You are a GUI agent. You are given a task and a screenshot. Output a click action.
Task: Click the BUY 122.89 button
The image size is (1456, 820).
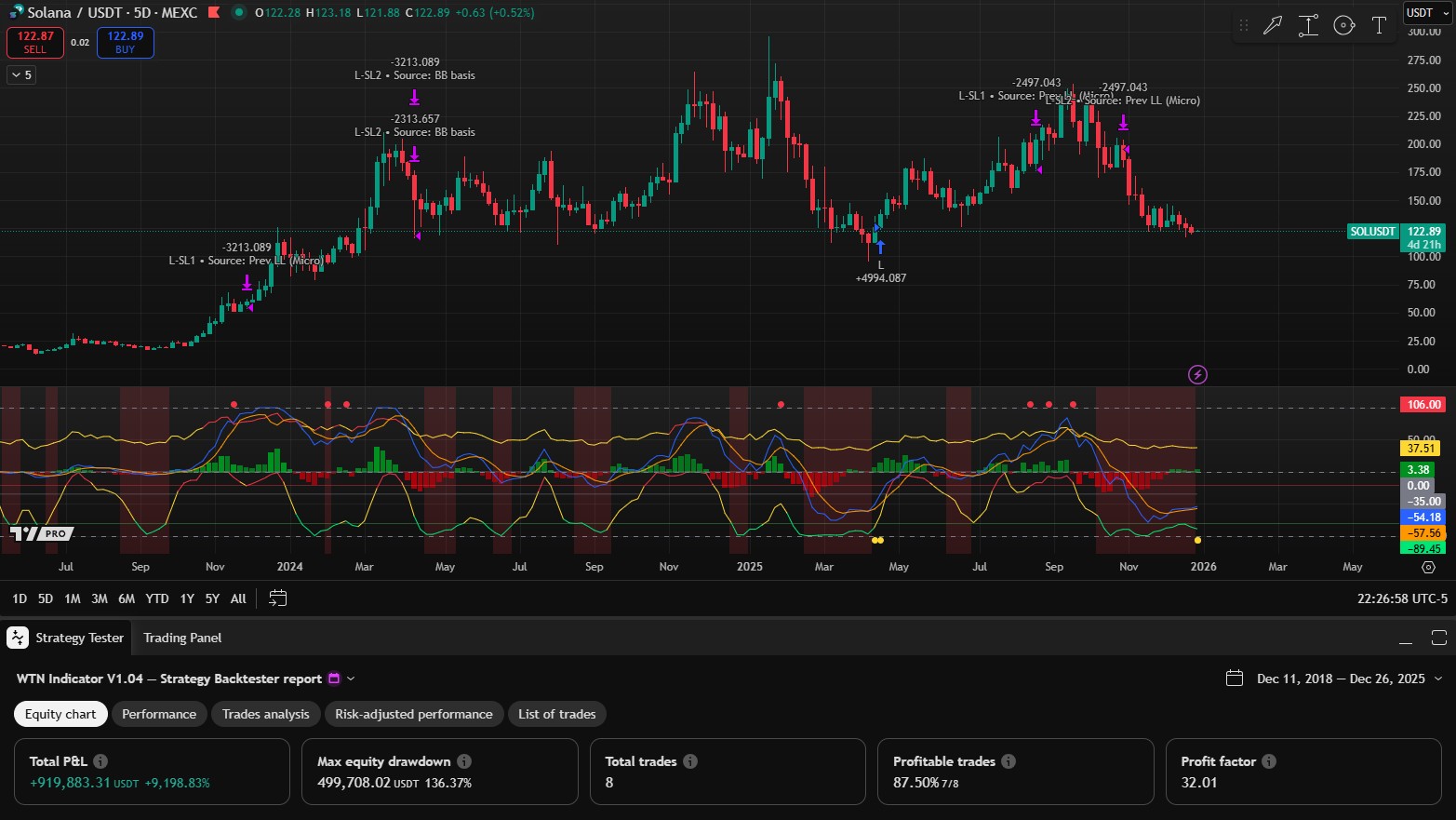[x=125, y=42]
